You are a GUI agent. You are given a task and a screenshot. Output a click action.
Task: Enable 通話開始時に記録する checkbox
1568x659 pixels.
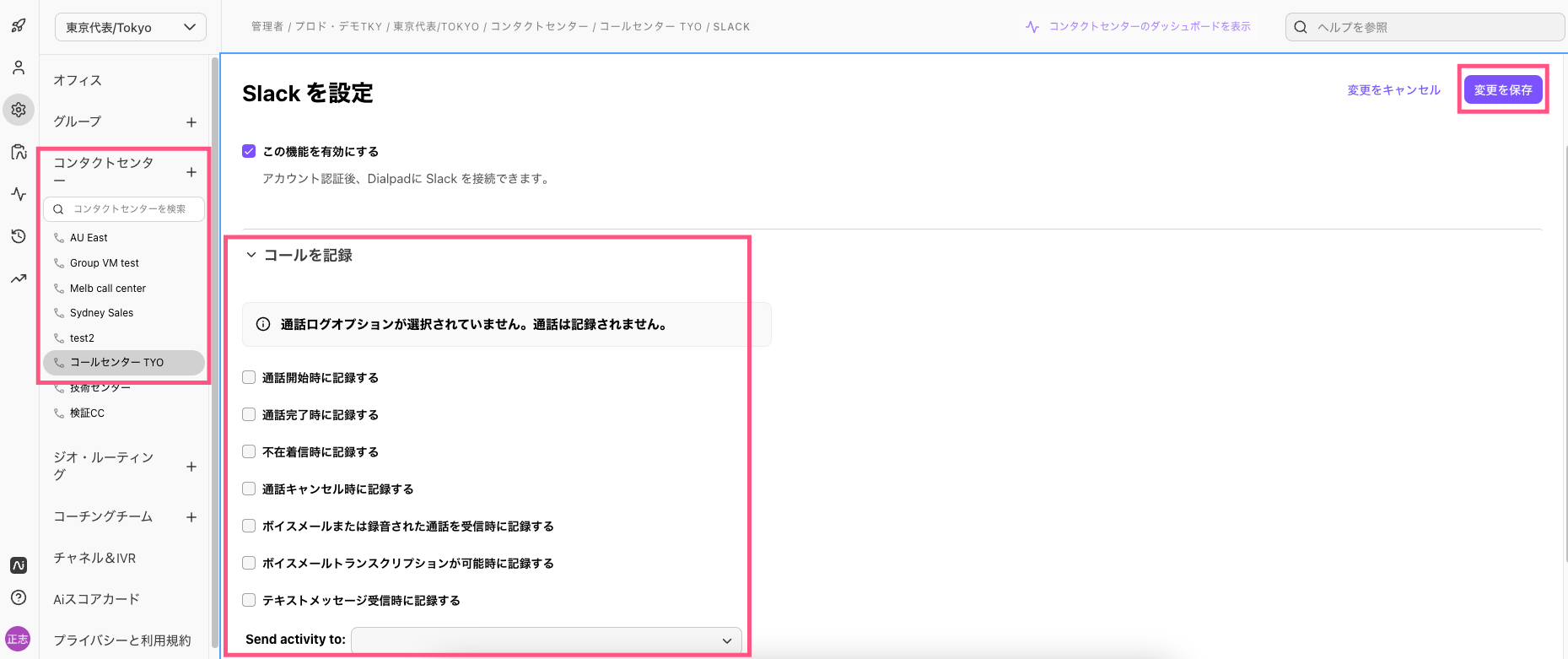(249, 377)
